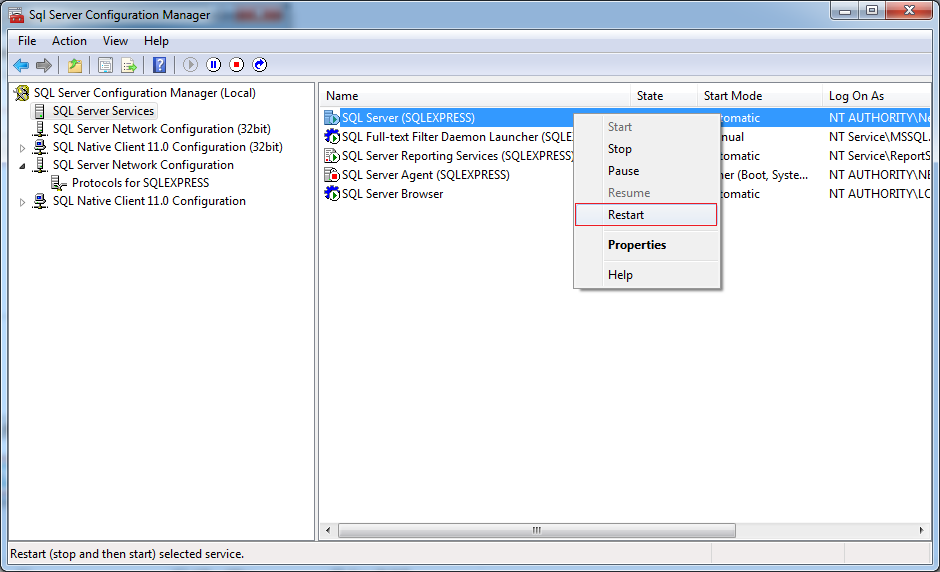Select the SQL Server Reporting Services row
This screenshot has width=940, height=572.
point(457,156)
